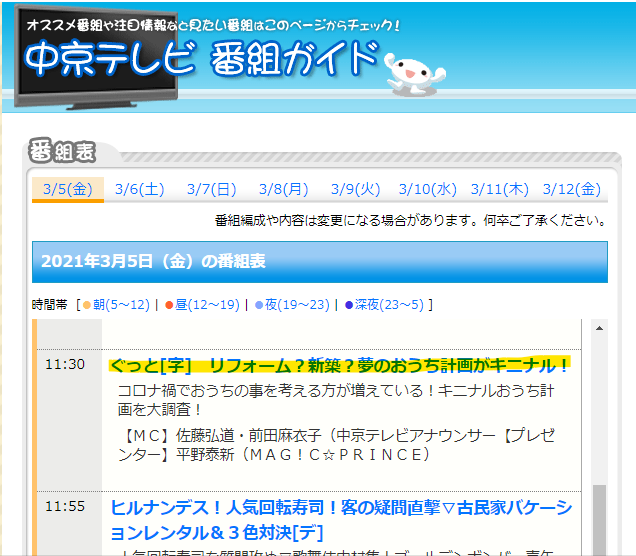Go to the 3/12(金) tab

[x=572, y=189]
